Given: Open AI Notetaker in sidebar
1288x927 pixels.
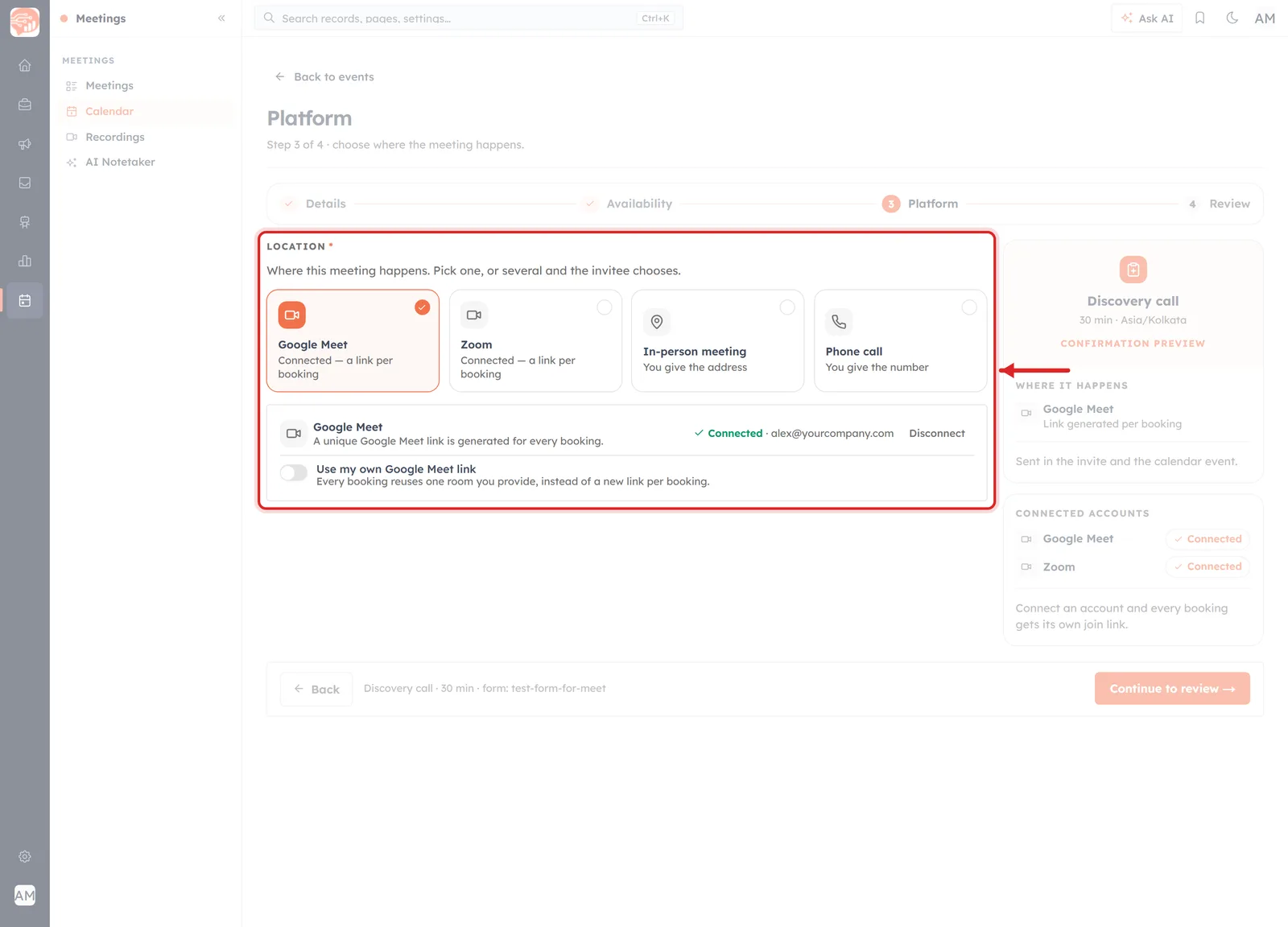Looking at the screenshot, I should (x=119, y=162).
